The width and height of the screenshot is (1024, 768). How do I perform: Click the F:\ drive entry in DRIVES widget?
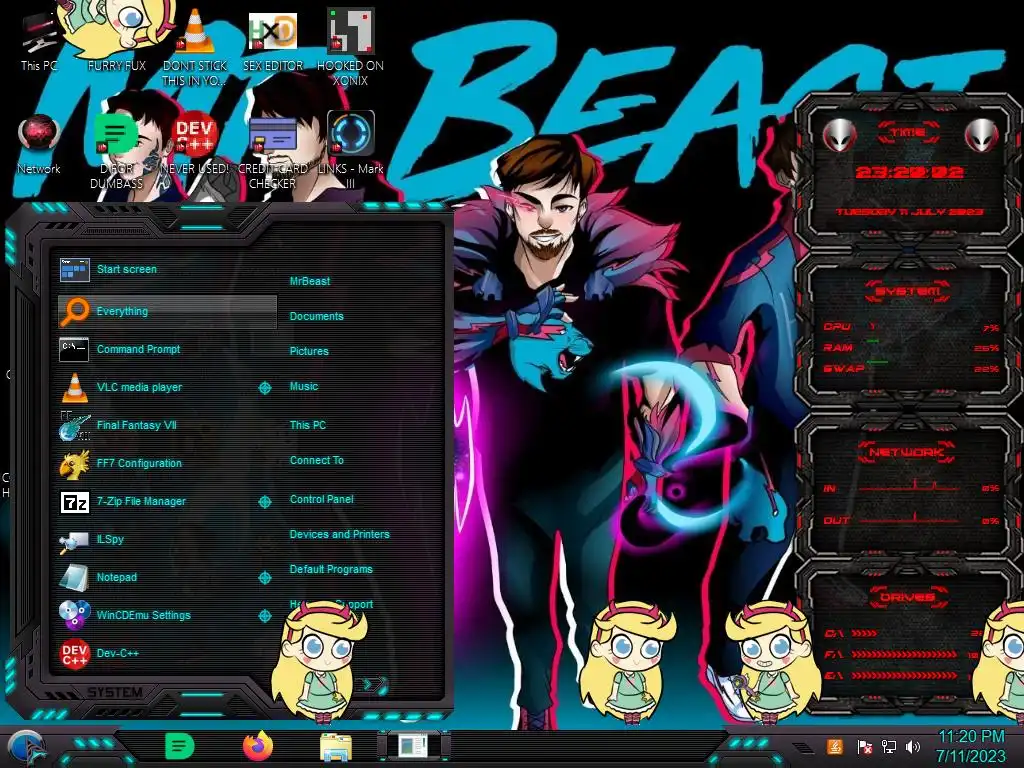pyautogui.click(x=901, y=654)
